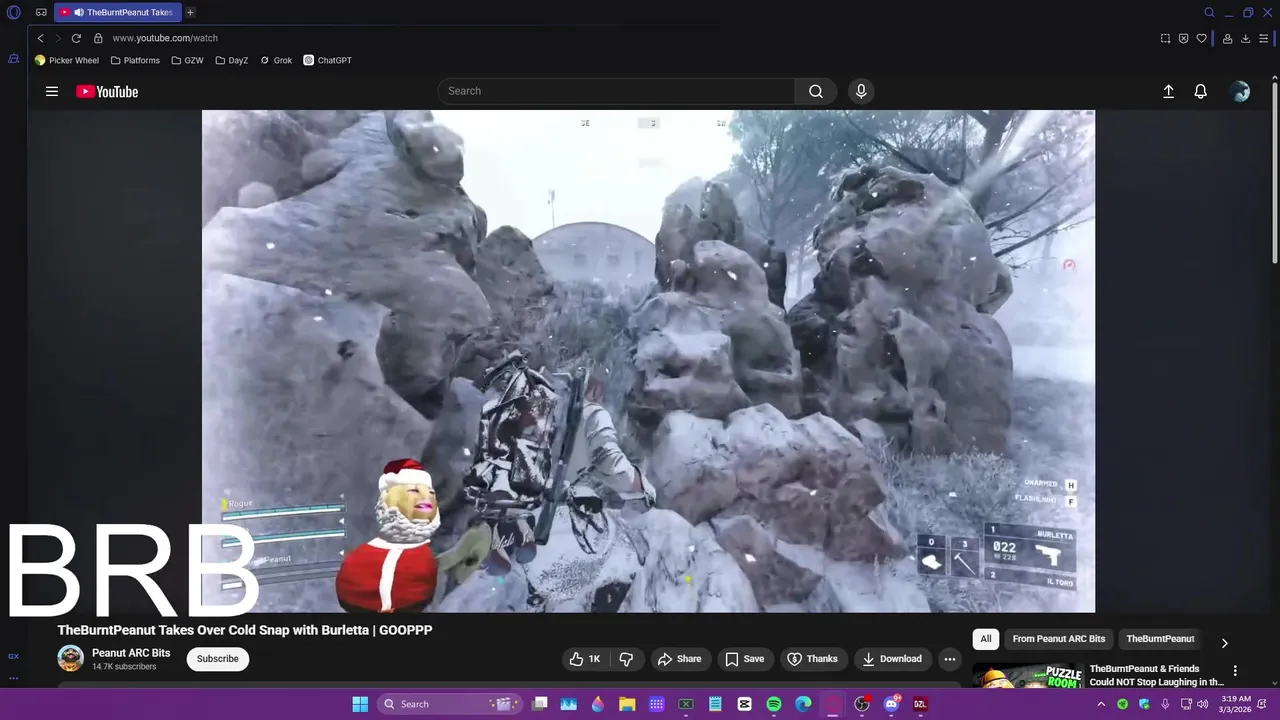Select the All filter chip
Screen dimensions: 1280x720
click(986, 639)
